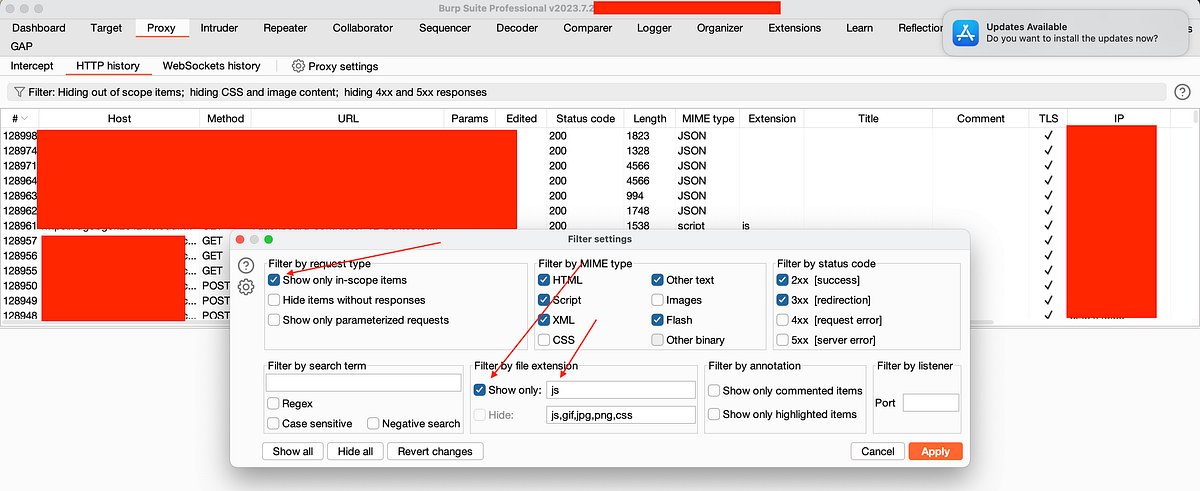1200x491 pixels.
Task: Sort by MIME type column header
Action: [x=707, y=119]
